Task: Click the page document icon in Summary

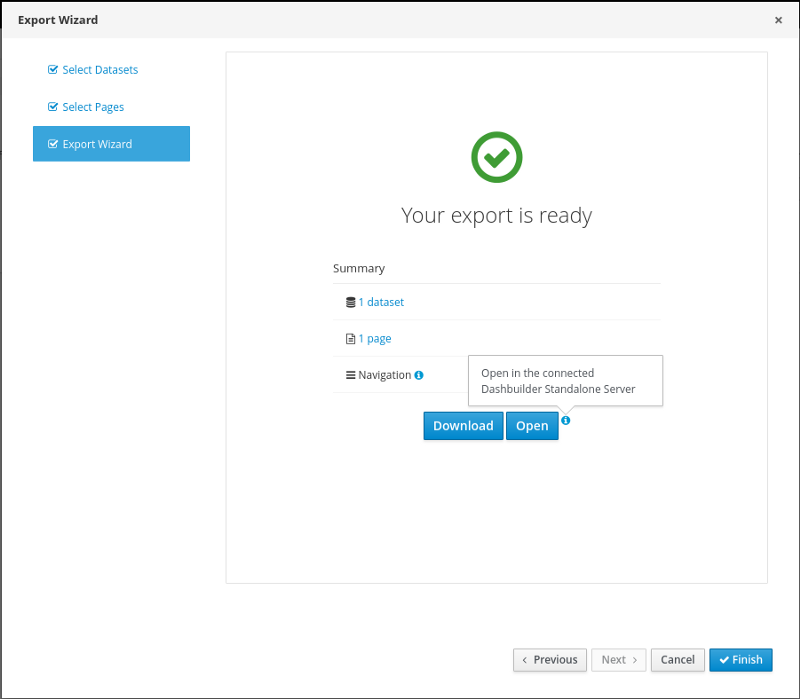Action: (x=350, y=339)
